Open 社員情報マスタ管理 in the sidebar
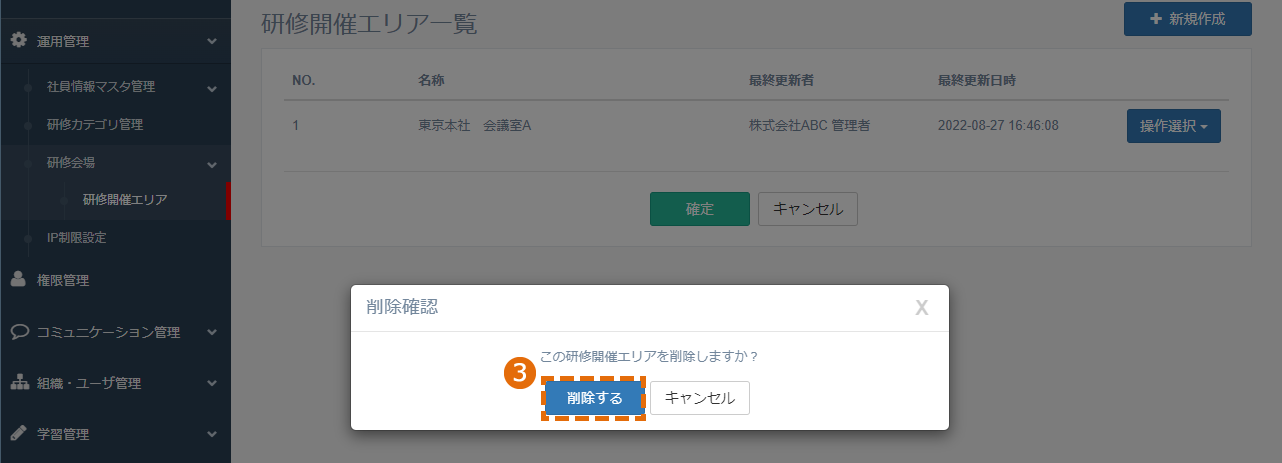This screenshot has height=463, width=1282. tap(101, 87)
